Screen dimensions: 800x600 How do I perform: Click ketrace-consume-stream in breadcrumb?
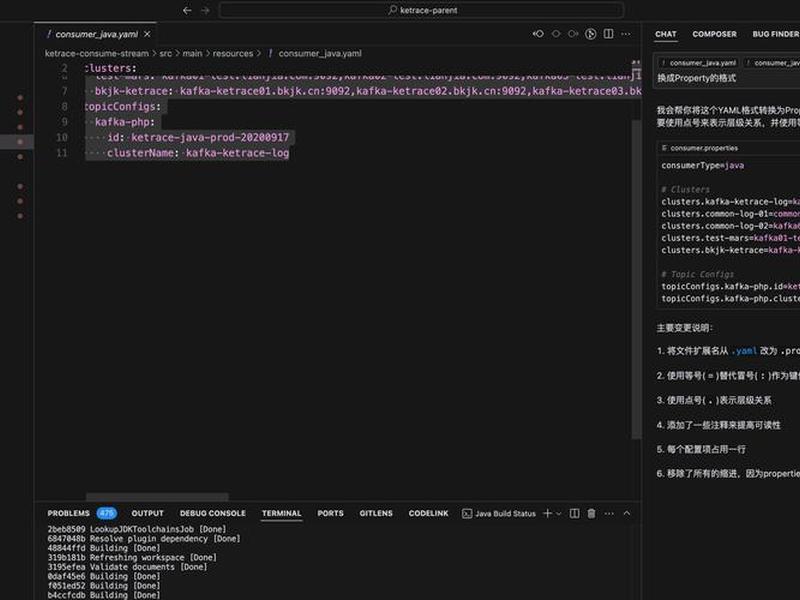click(x=96, y=54)
